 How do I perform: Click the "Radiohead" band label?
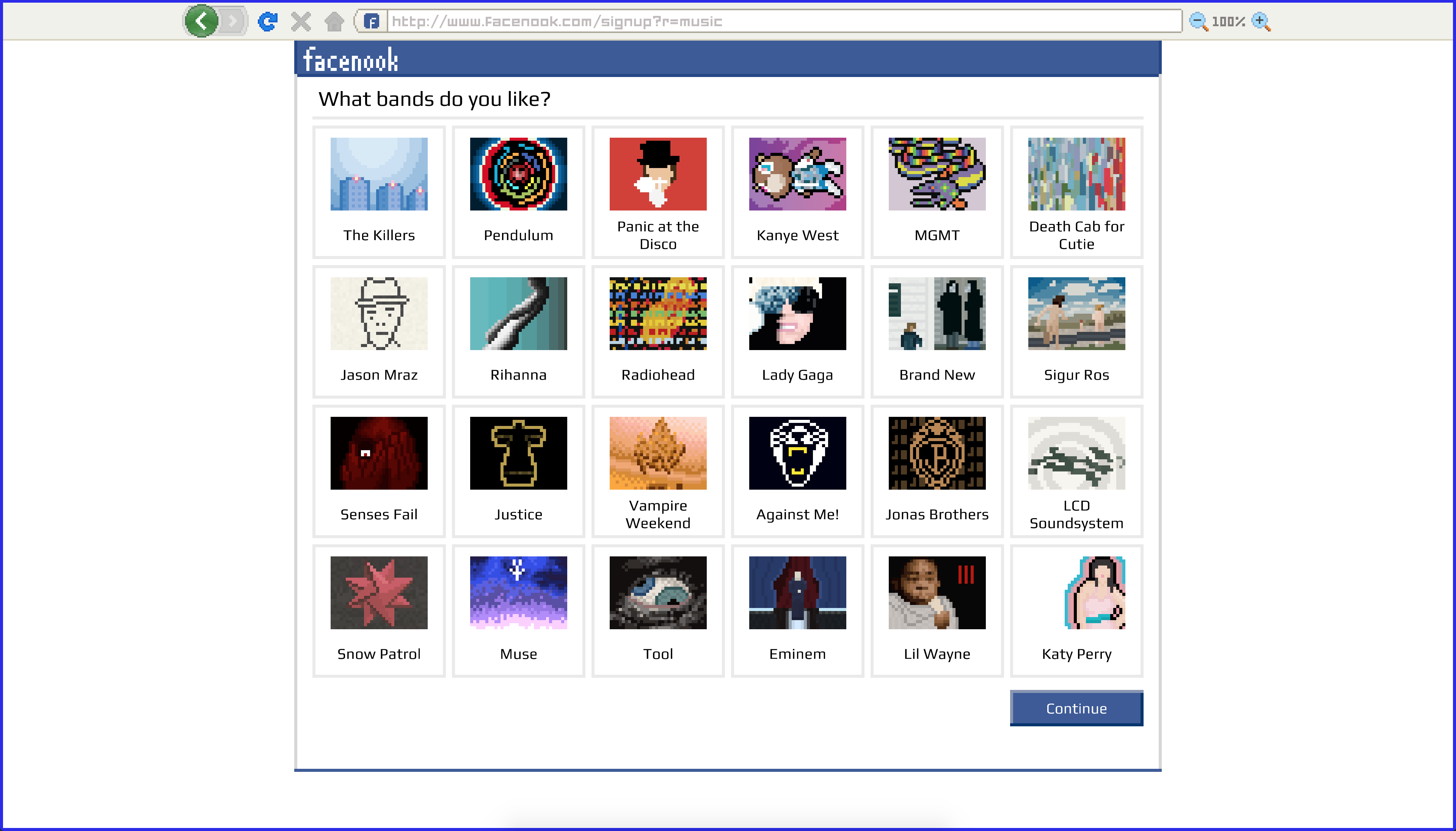(658, 375)
